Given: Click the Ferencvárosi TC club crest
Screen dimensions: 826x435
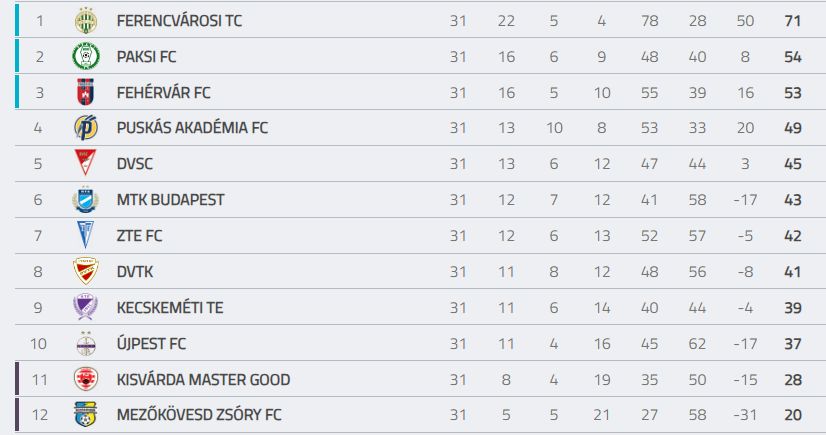Looking at the screenshot, I should [x=85, y=21].
